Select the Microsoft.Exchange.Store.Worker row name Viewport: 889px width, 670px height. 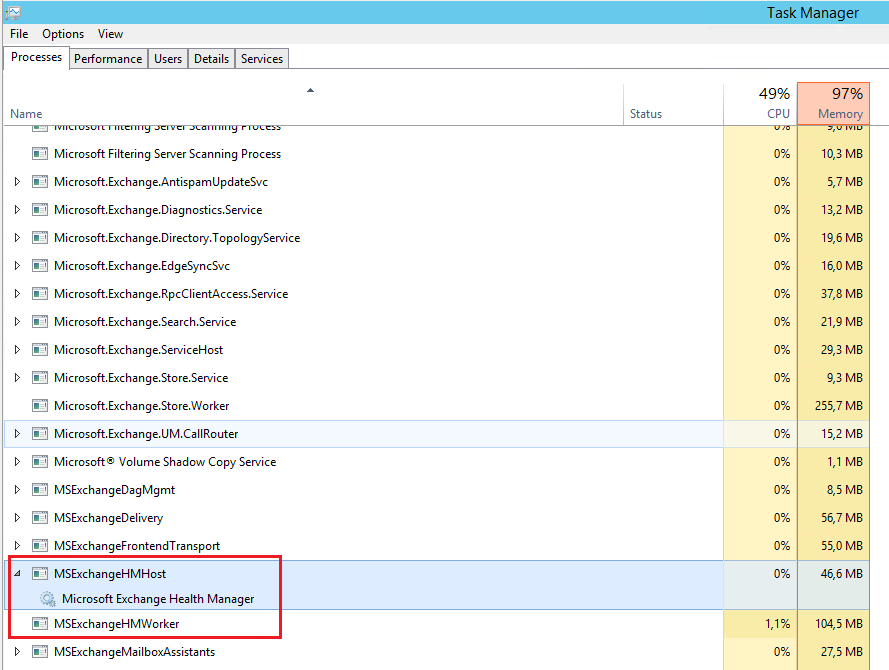[142, 406]
